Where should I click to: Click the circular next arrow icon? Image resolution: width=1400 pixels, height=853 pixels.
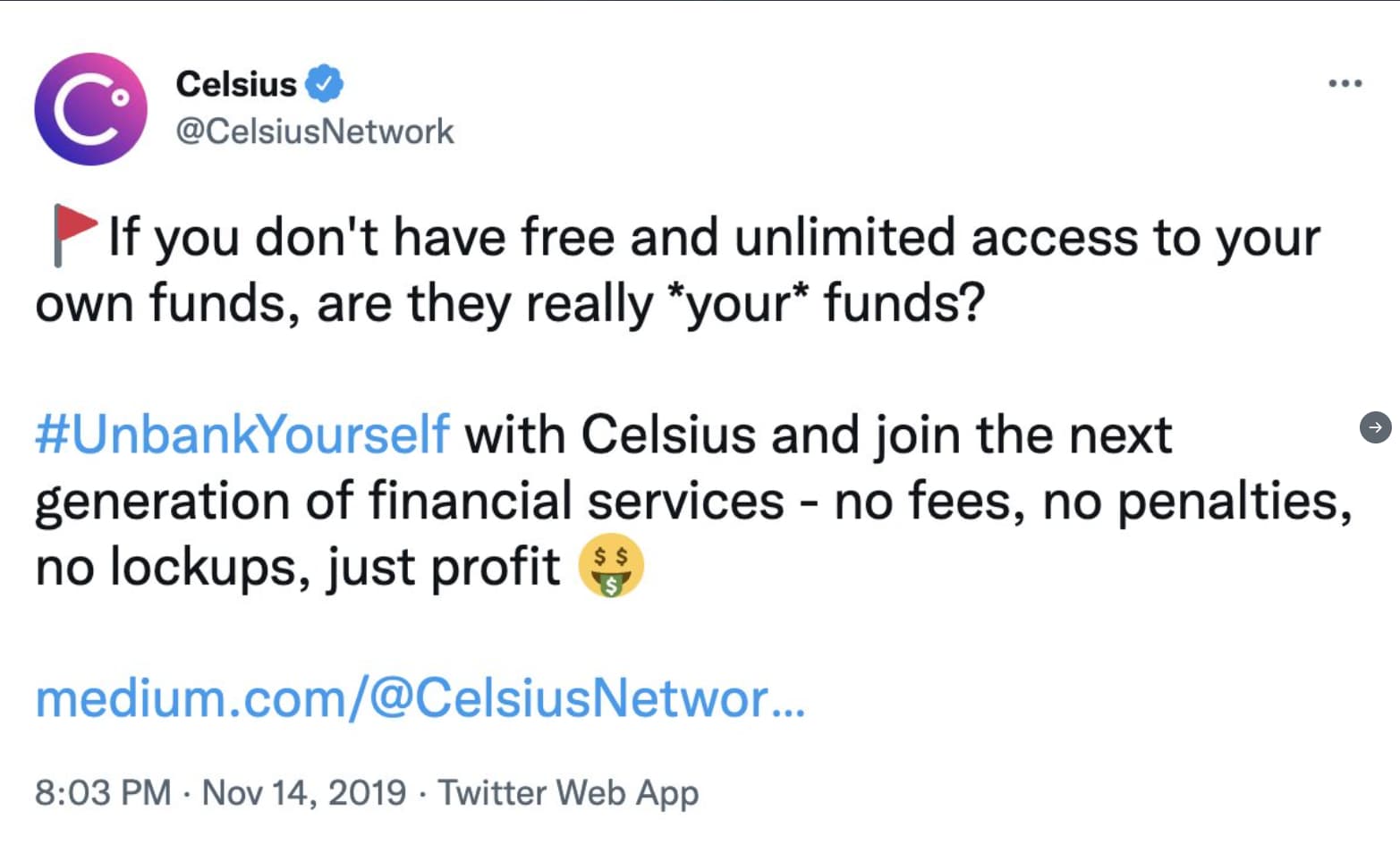click(x=1375, y=426)
